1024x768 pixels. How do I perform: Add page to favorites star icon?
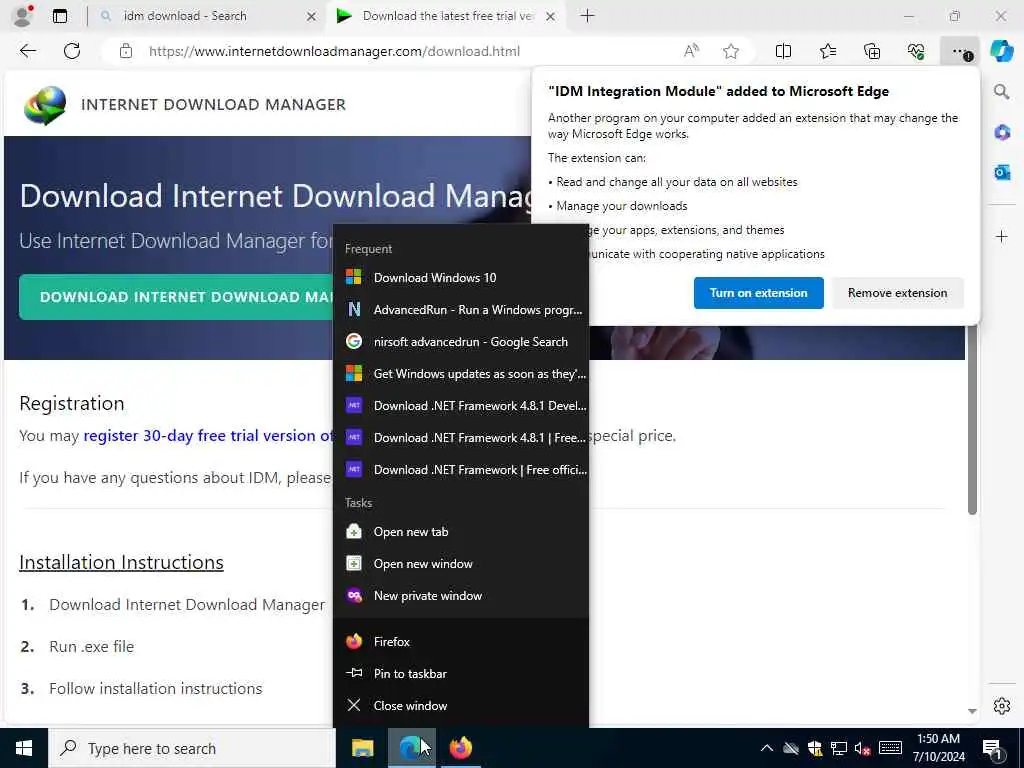click(731, 51)
